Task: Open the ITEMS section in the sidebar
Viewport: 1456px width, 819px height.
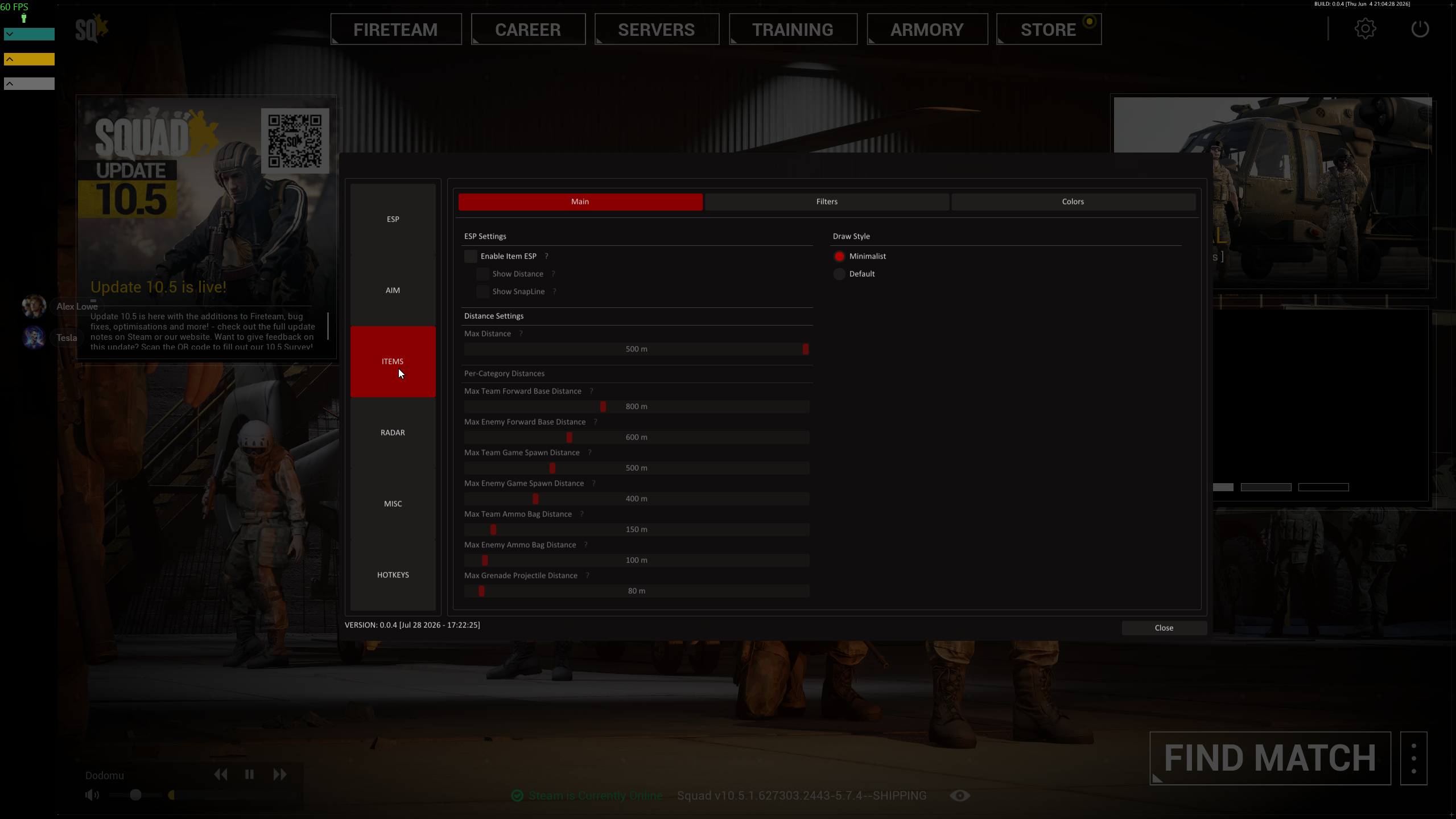Action: (x=393, y=361)
